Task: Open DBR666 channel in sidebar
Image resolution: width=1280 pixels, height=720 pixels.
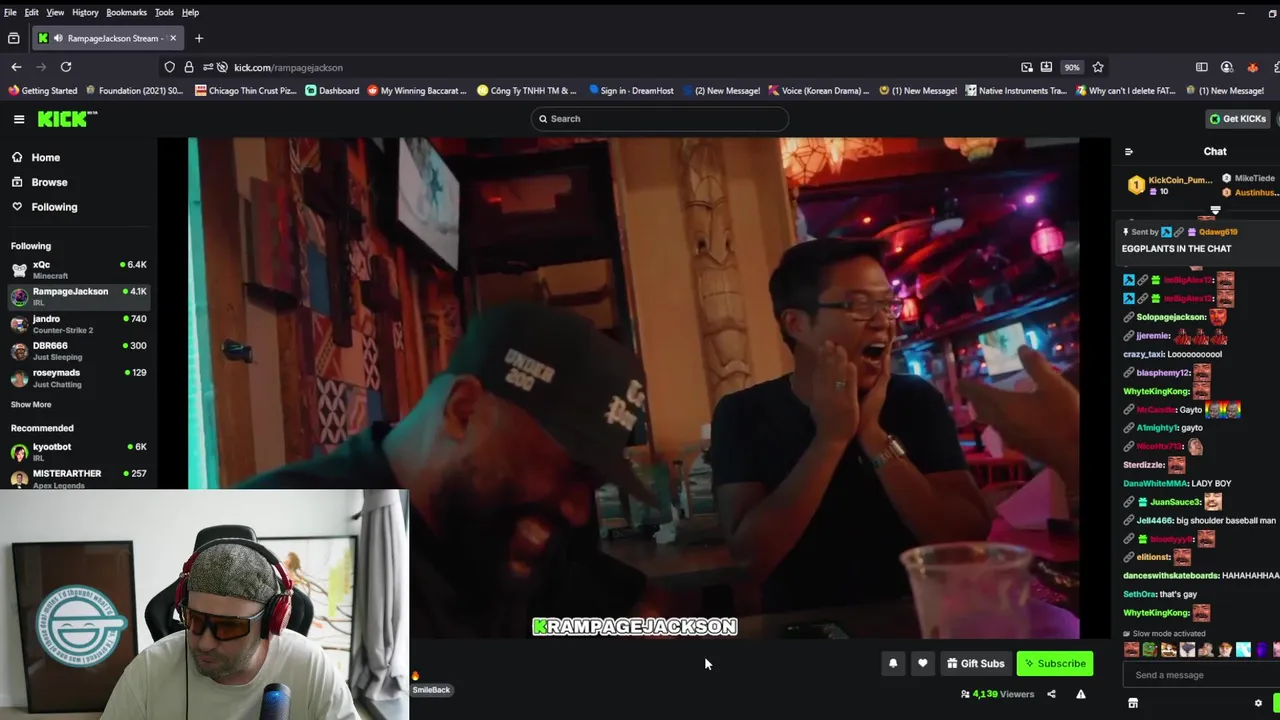Action: pyautogui.click(x=78, y=350)
